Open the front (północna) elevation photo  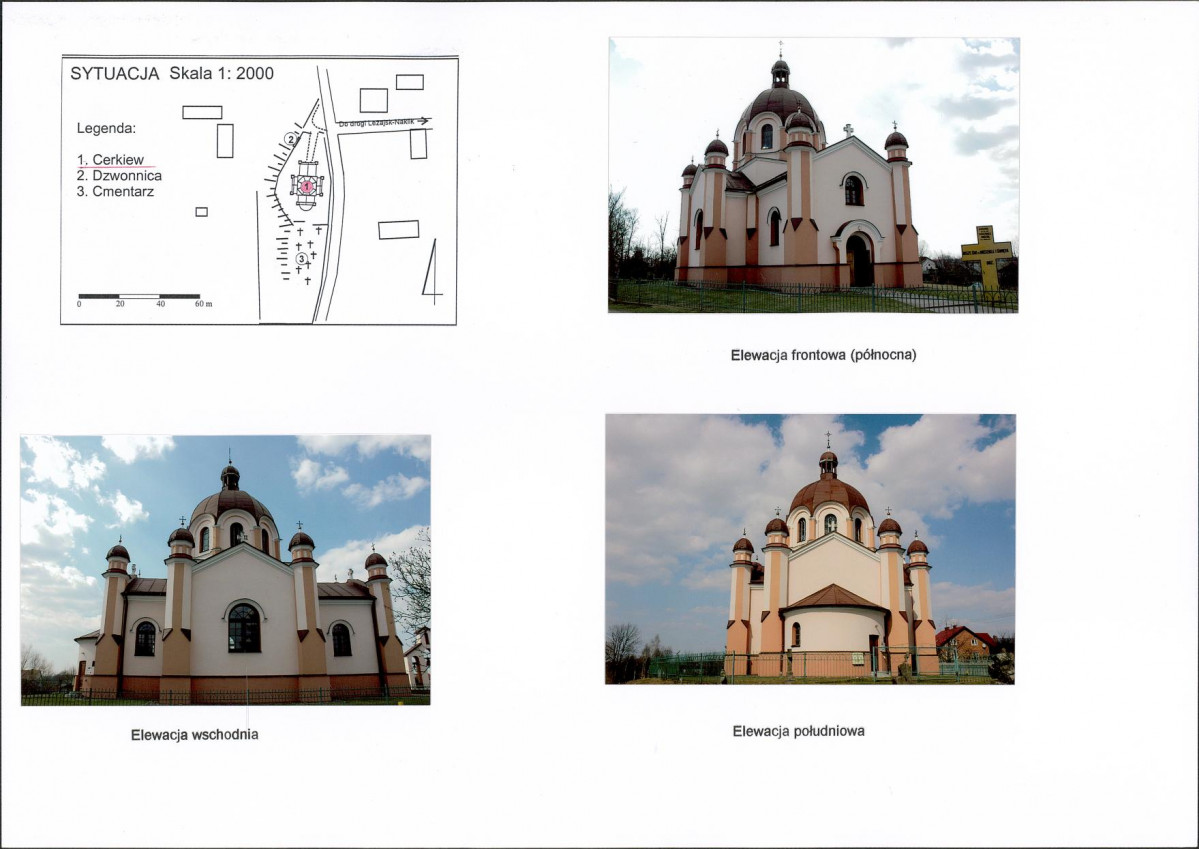(814, 175)
